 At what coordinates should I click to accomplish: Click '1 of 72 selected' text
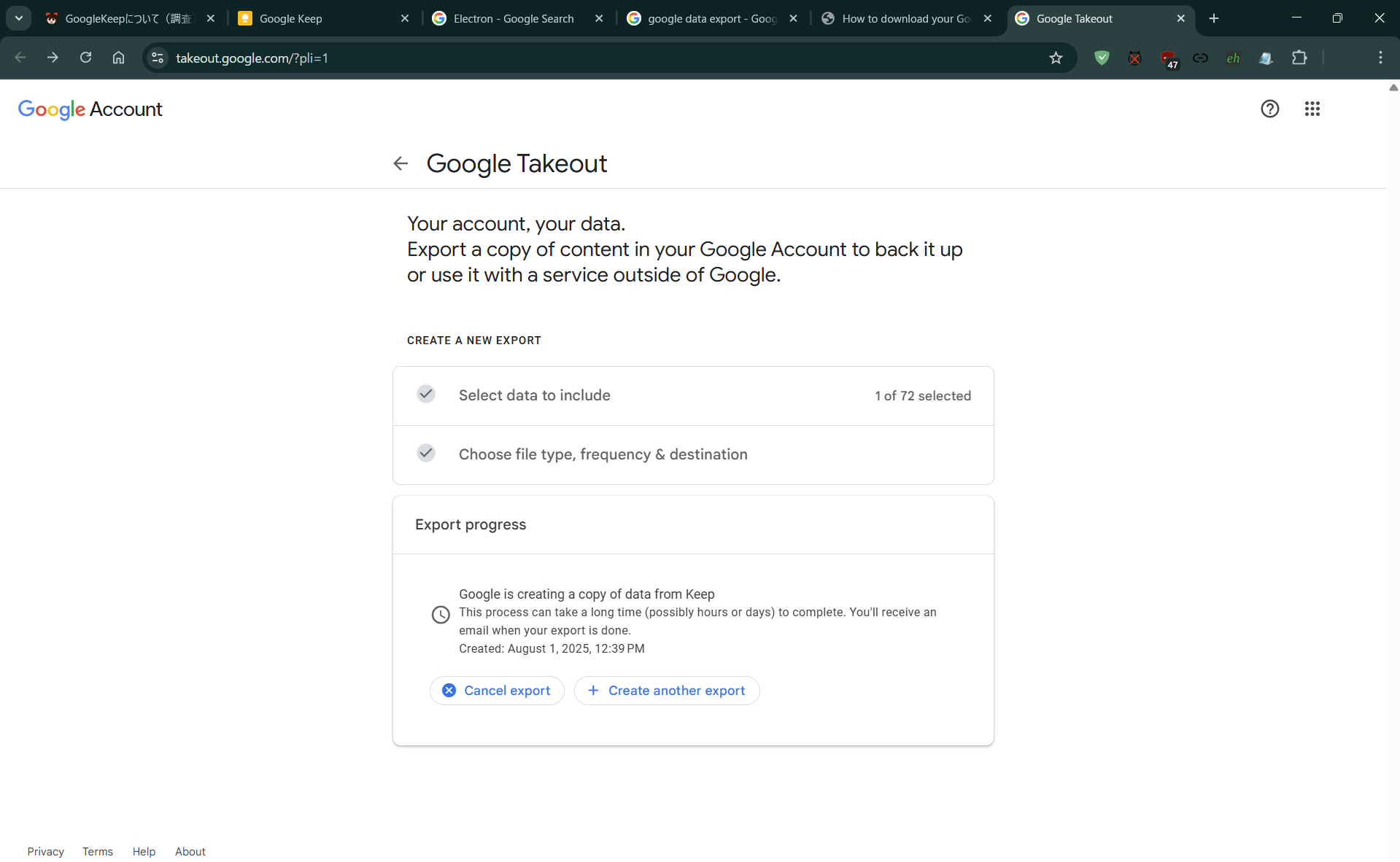tap(923, 396)
